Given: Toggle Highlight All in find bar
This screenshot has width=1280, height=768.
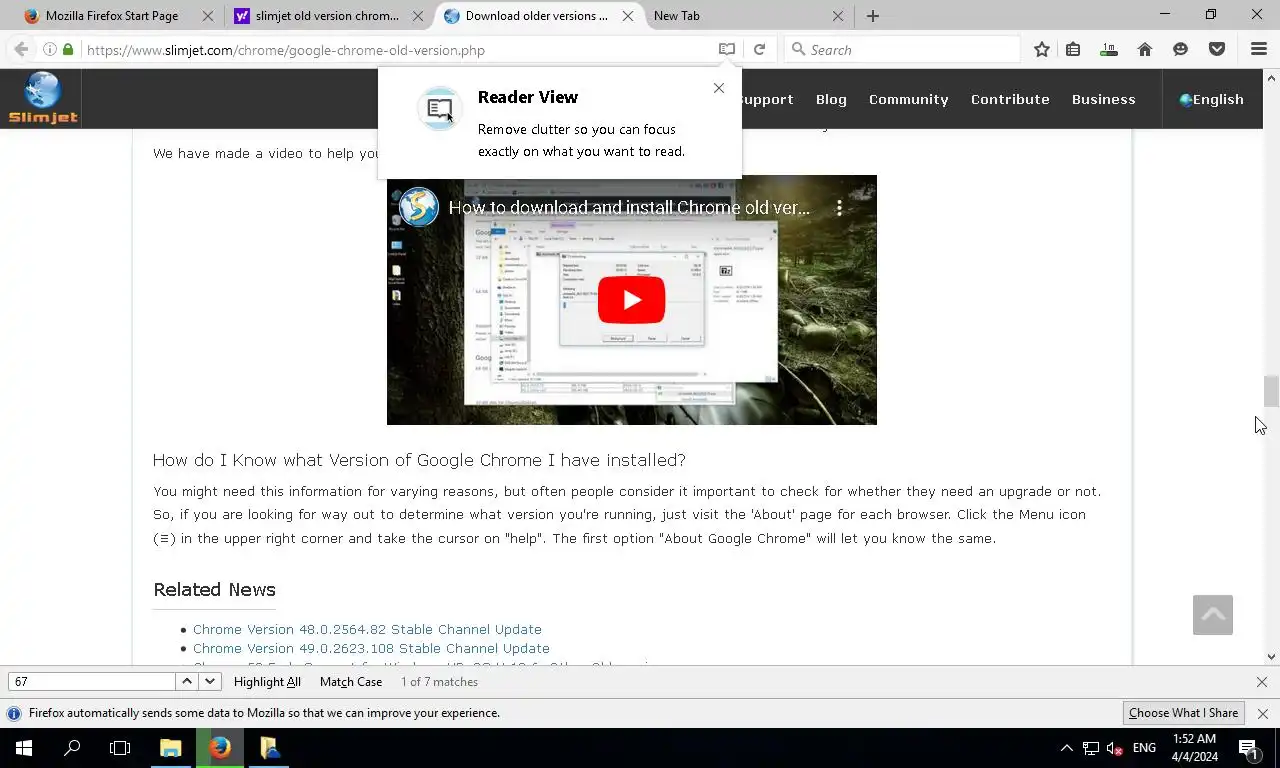Looking at the screenshot, I should [x=267, y=682].
